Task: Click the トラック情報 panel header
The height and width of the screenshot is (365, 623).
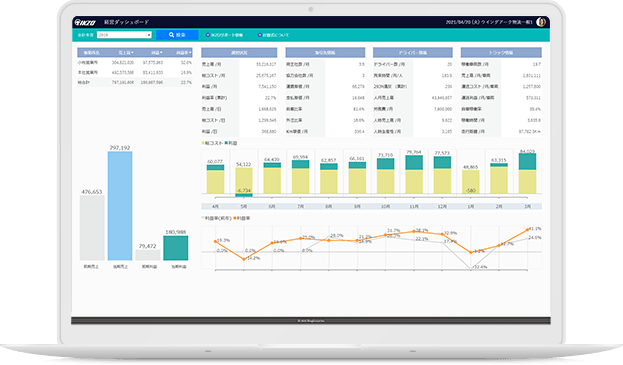Action: coord(501,52)
